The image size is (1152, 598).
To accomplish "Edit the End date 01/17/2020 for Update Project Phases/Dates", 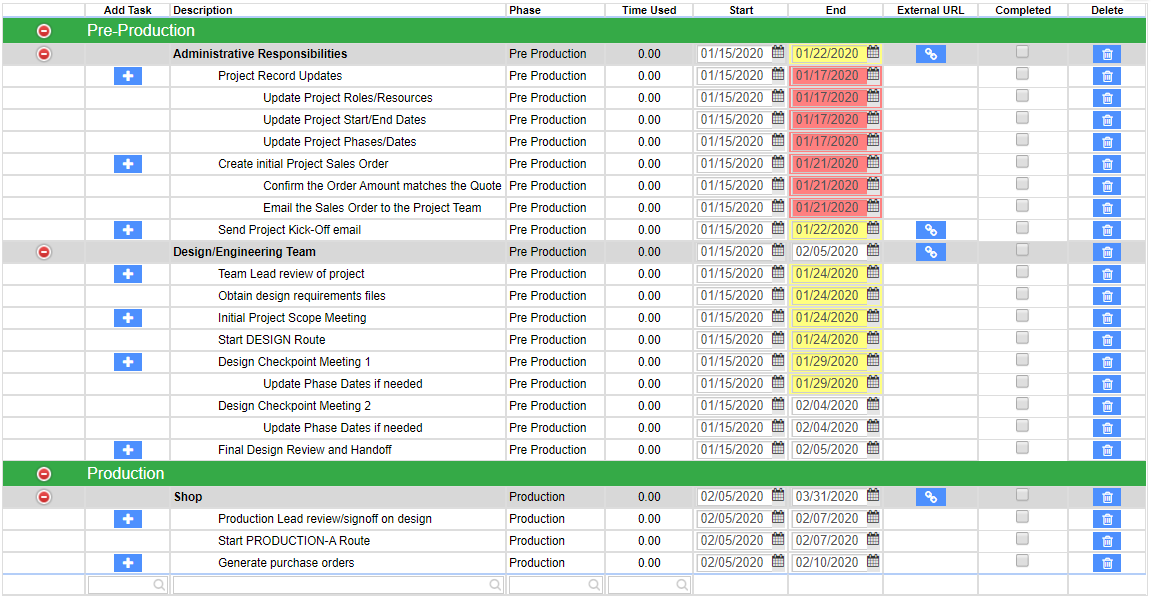I will 829,142.
